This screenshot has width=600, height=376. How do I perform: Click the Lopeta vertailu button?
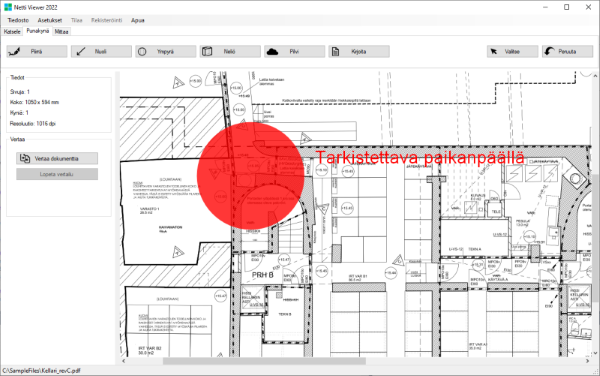[x=57, y=174]
